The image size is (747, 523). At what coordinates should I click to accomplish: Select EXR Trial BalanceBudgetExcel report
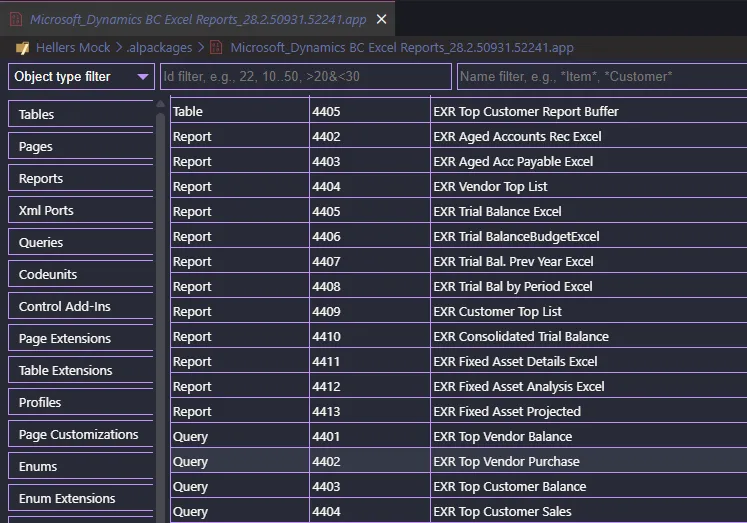[x=459, y=236]
